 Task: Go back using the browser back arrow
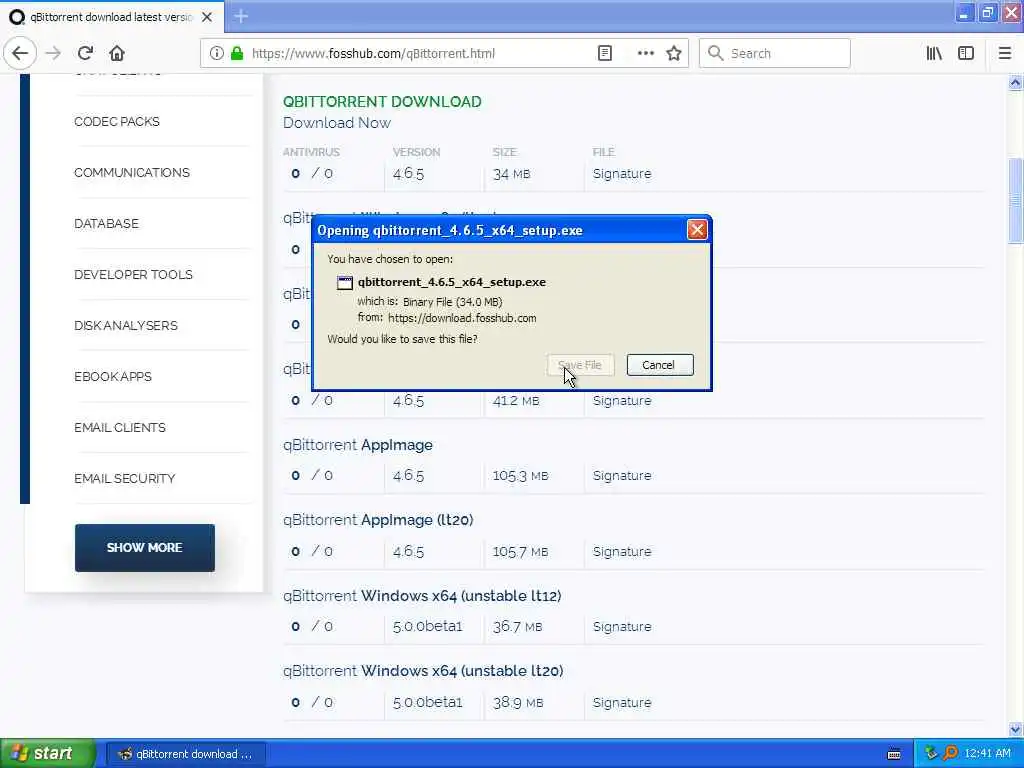20,53
